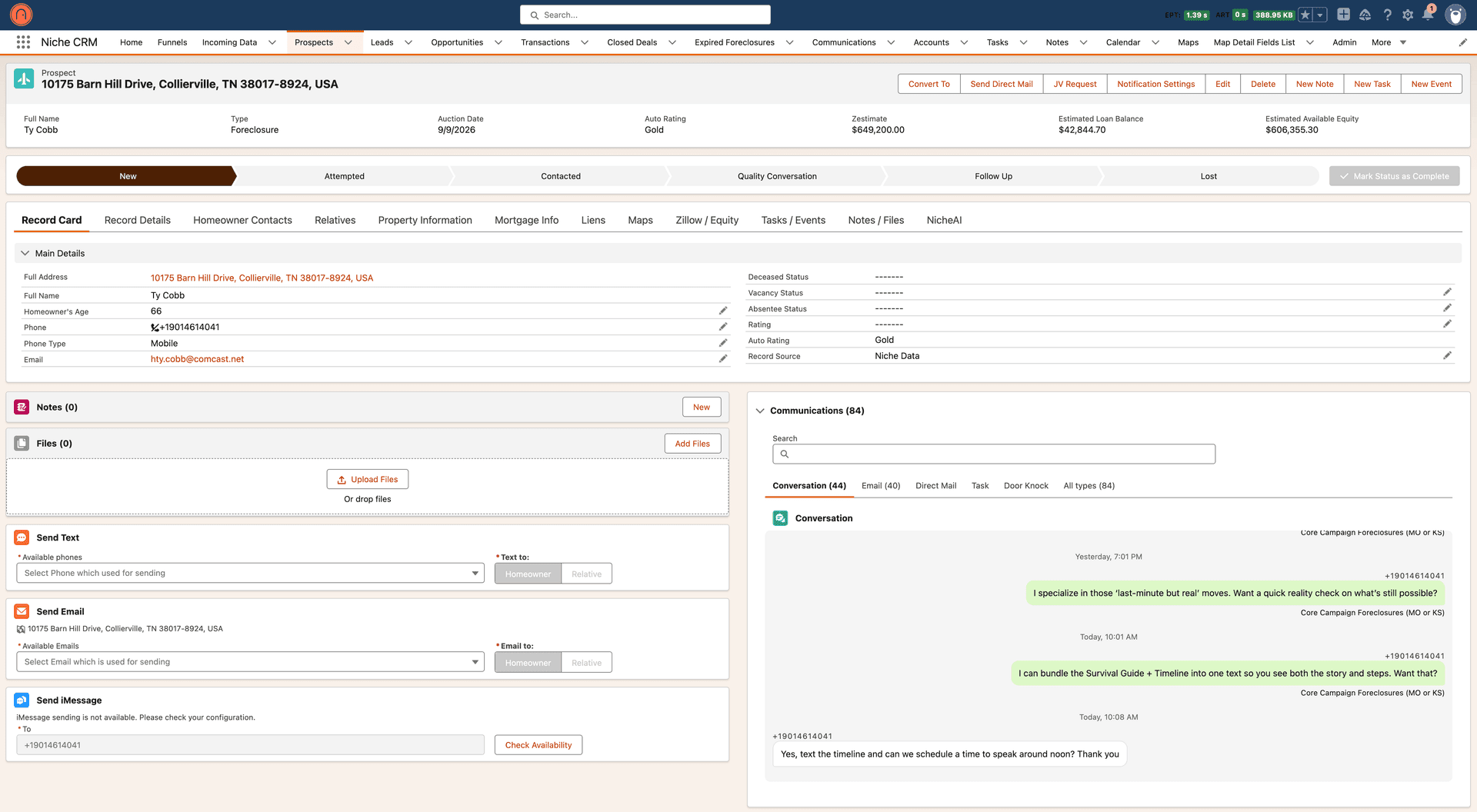Toggle Text to Relative option
The width and height of the screenshot is (1477, 812).
(x=586, y=574)
